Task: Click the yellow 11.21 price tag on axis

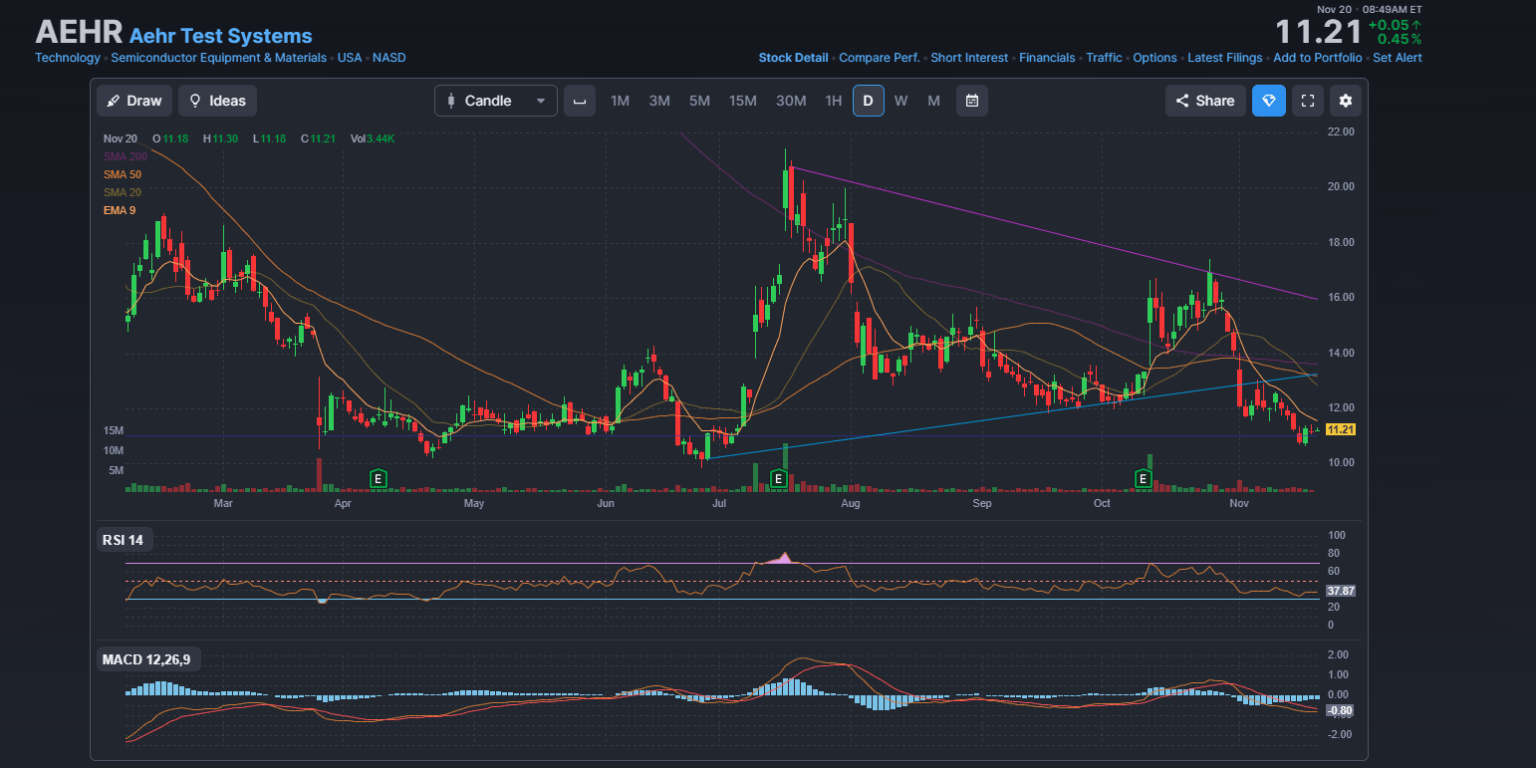Action: point(1339,429)
